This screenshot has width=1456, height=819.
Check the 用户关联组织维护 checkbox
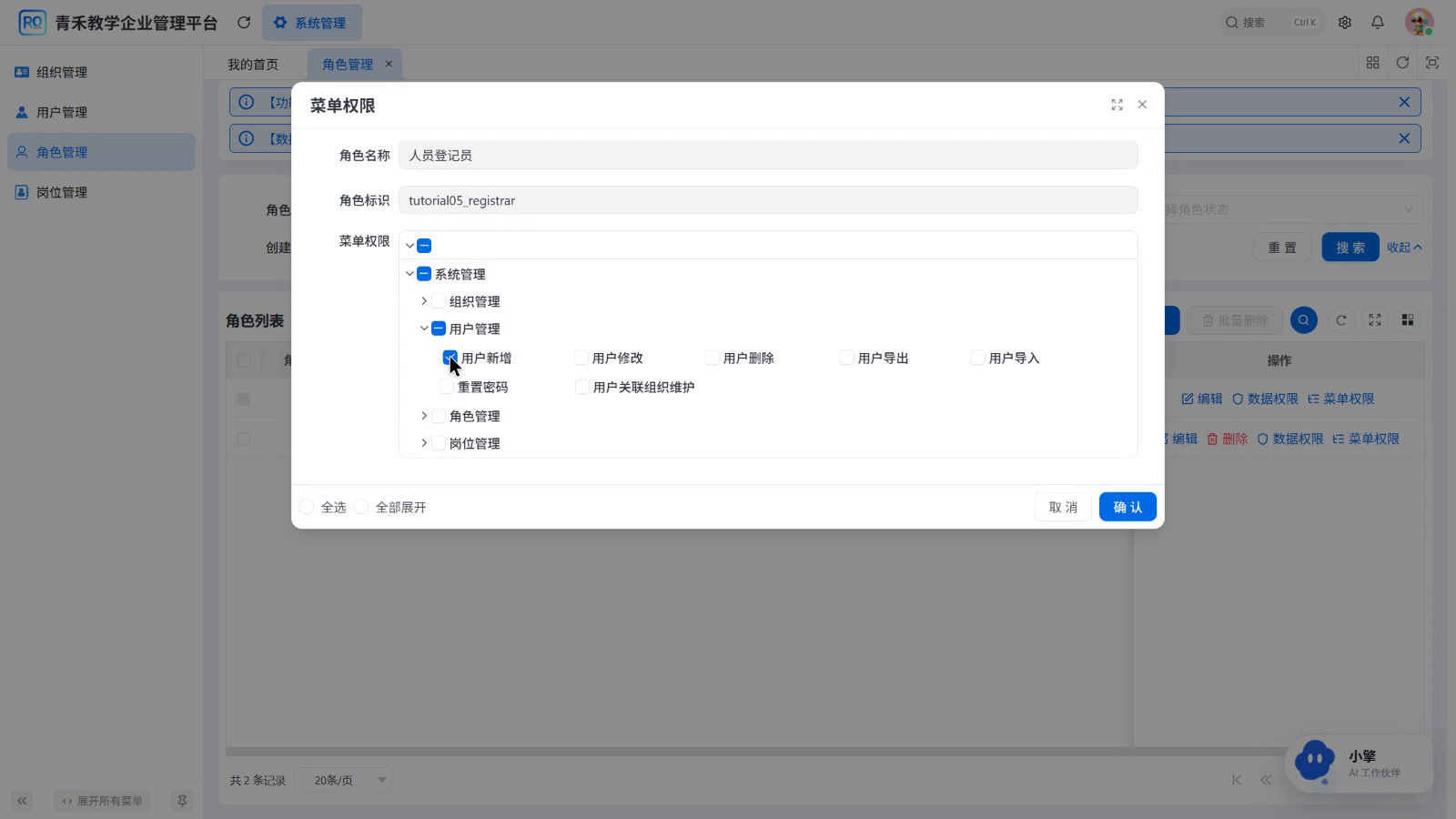582,387
